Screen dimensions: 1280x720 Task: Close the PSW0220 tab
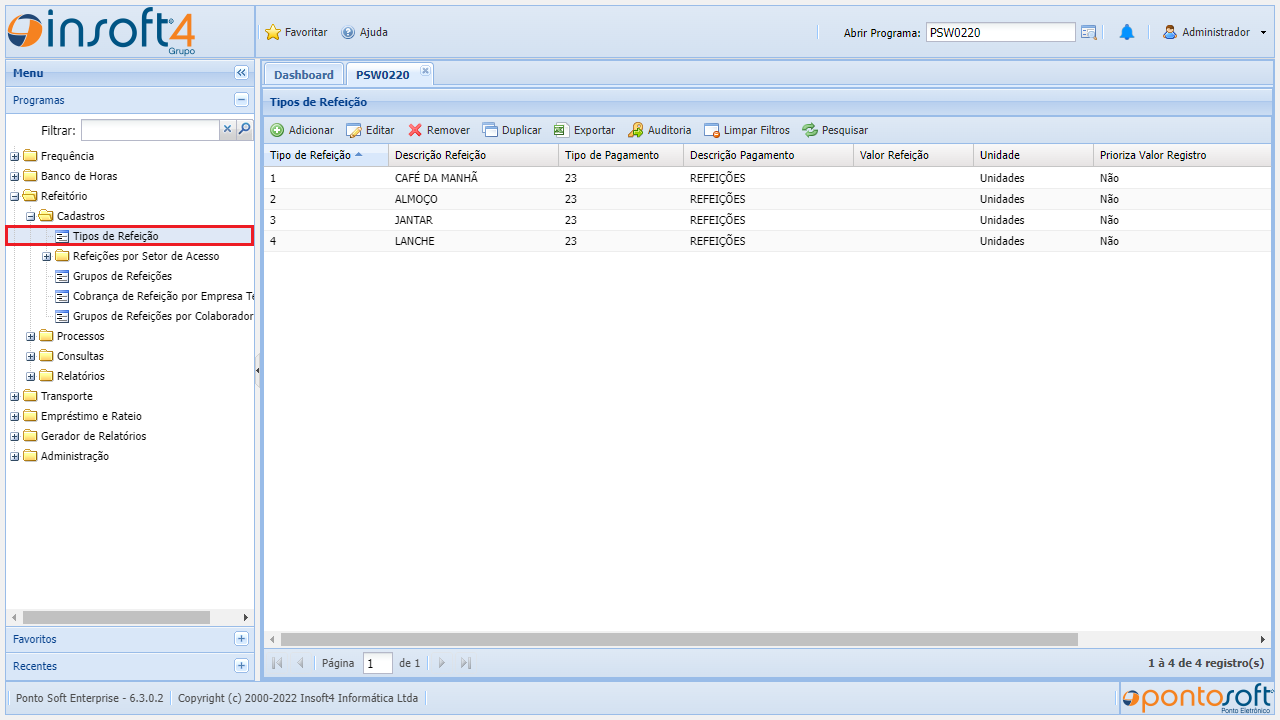click(x=425, y=71)
